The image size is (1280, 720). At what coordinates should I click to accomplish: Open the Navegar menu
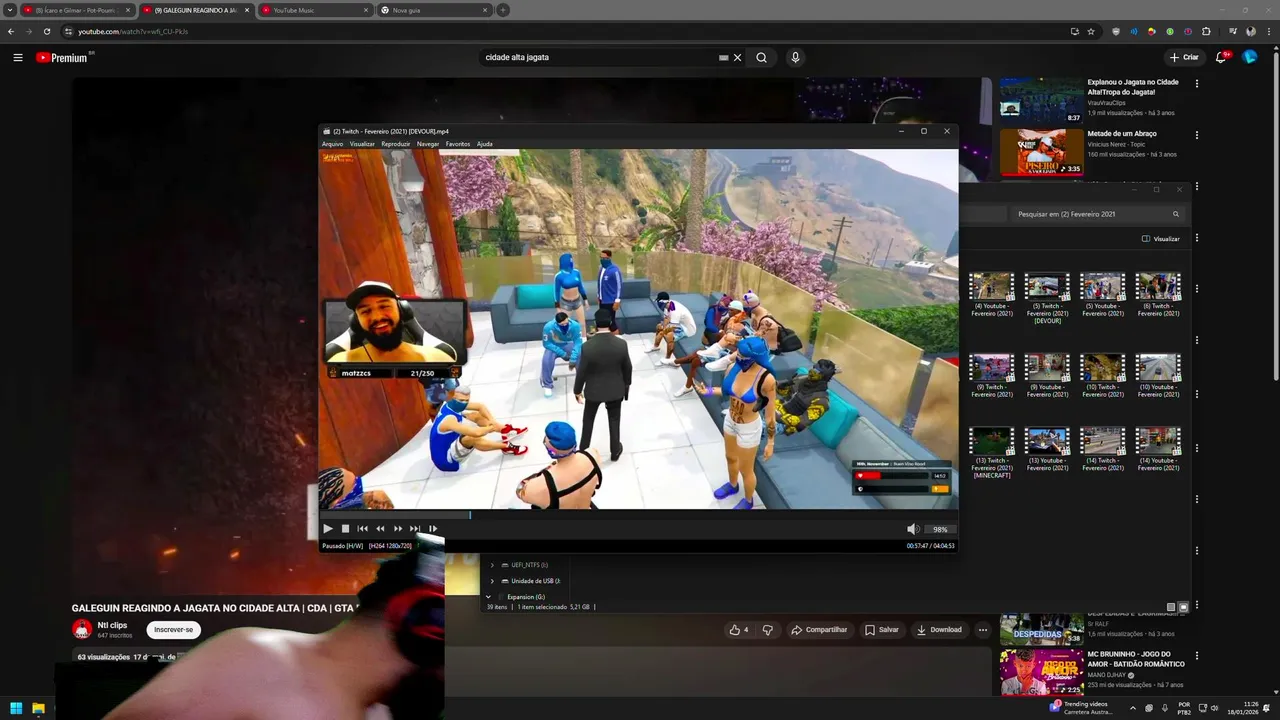click(x=428, y=144)
